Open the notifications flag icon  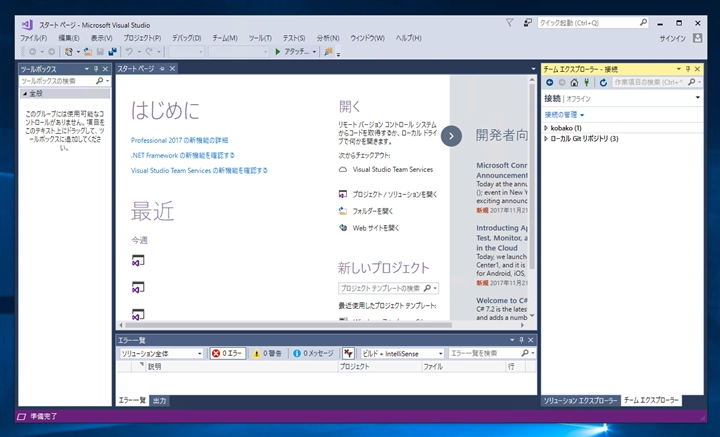point(509,22)
